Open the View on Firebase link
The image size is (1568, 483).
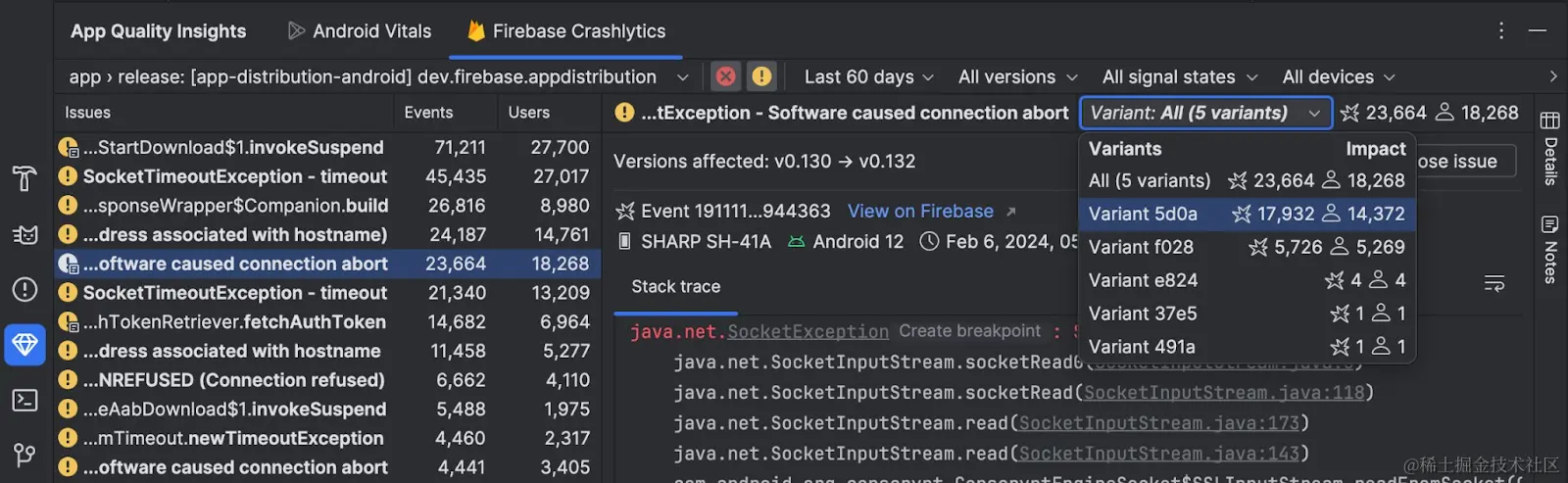[920, 212]
